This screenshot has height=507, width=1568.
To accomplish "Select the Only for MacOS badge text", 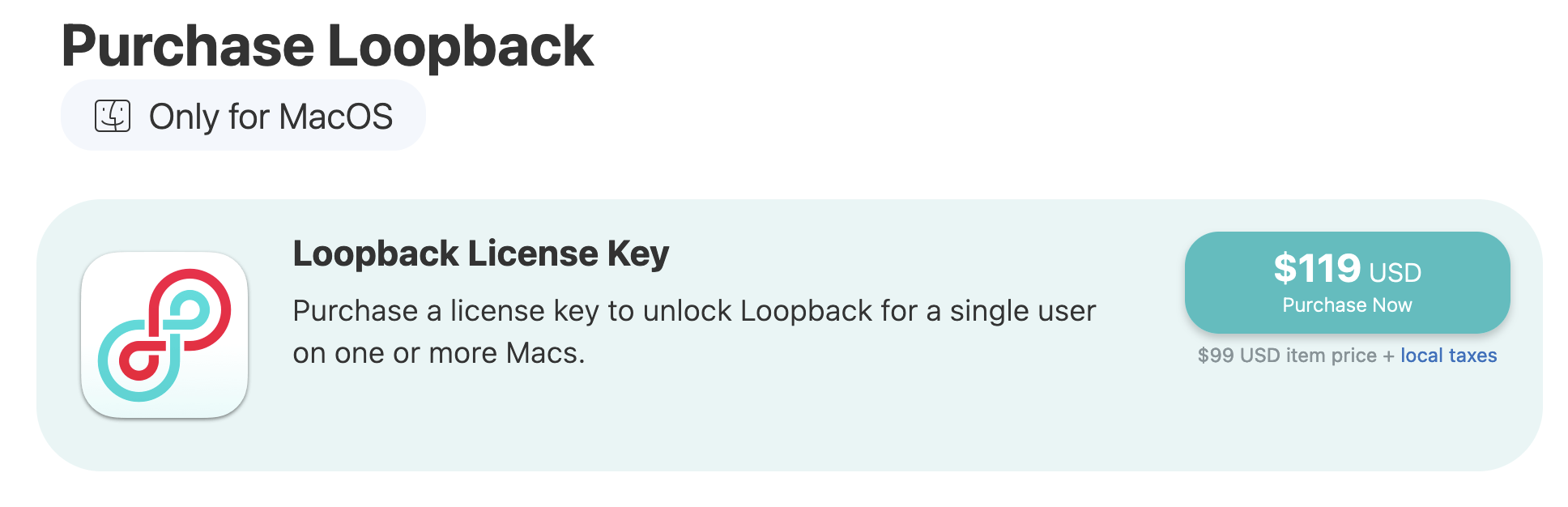I will click(x=271, y=117).
